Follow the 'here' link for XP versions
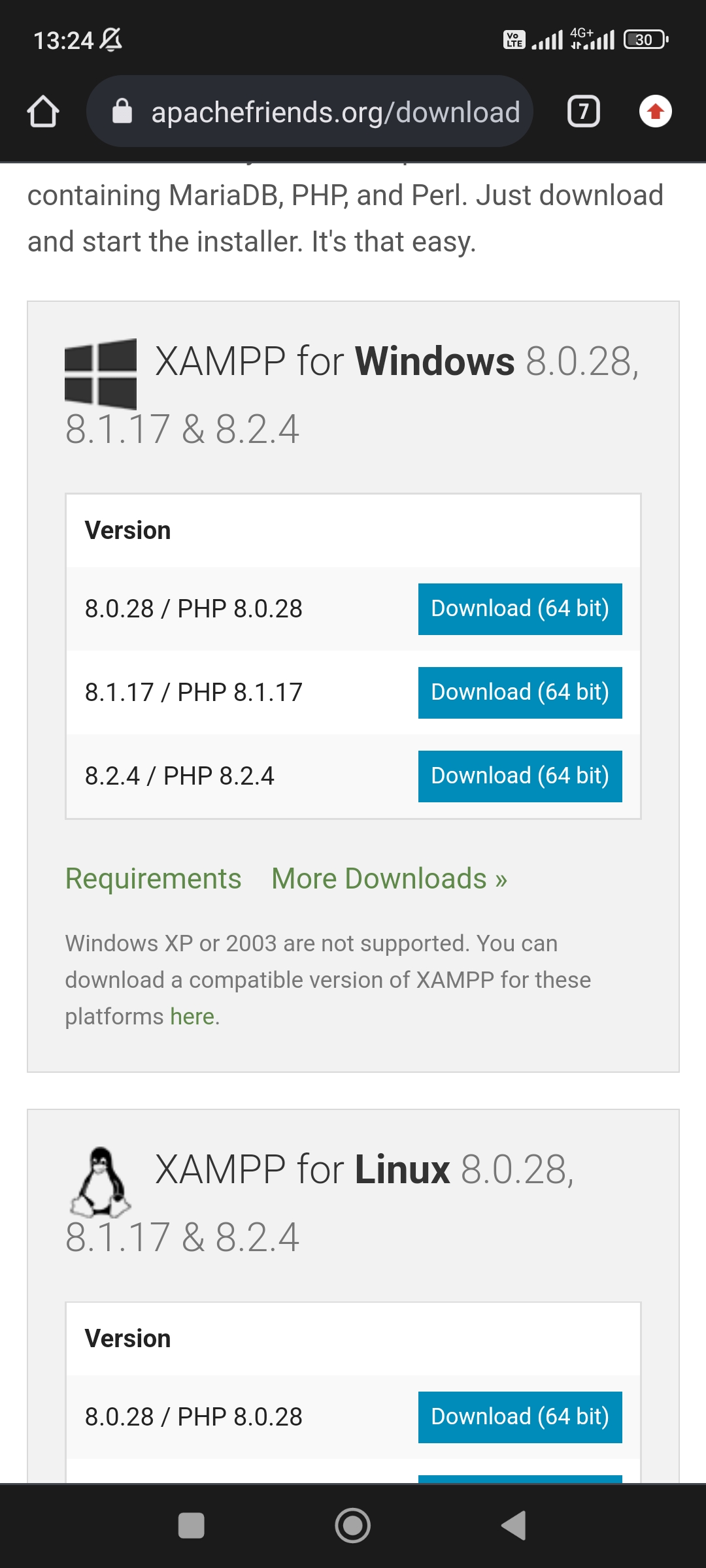Viewport: 706px width, 1568px height. (192, 1017)
